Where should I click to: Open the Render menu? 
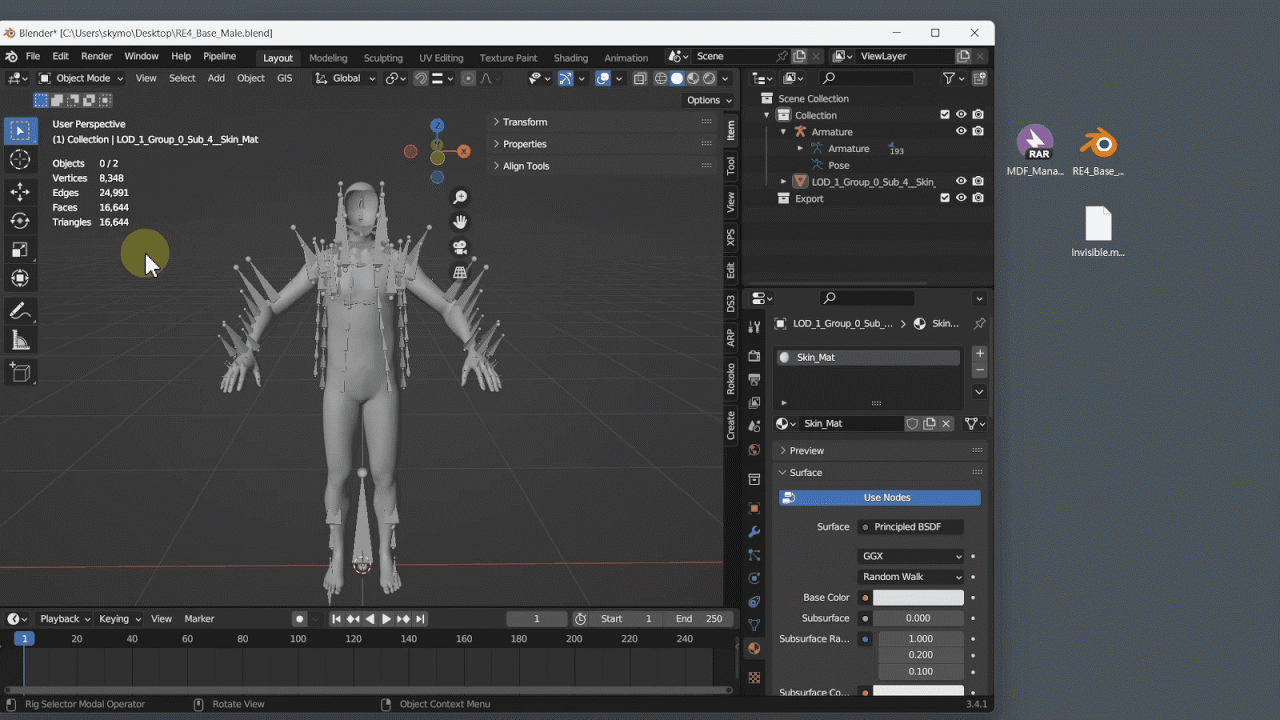(x=96, y=57)
